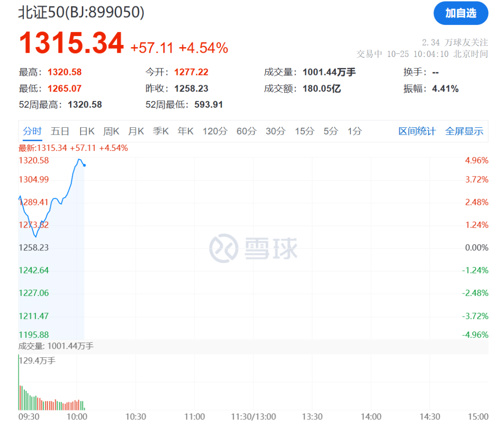Choose the 60分 interval tab
The height and width of the screenshot is (425, 500).
(x=246, y=131)
